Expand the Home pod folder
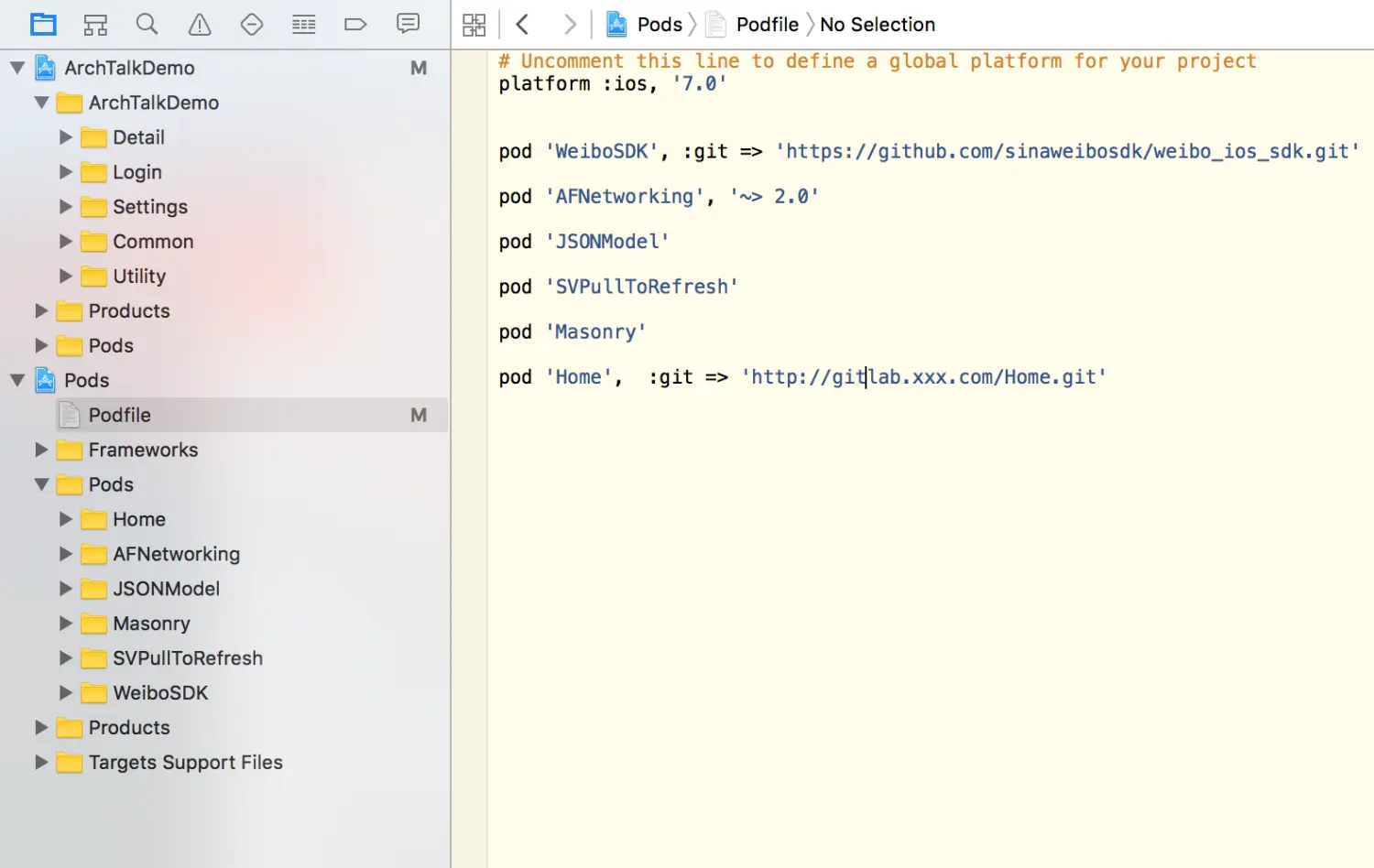Image resolution: width=1374 pixels, height=868 pixels. [66, 519]
